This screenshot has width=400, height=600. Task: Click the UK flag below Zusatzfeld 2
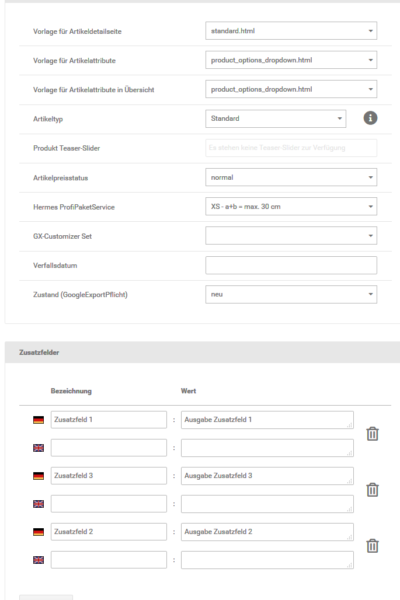tap(38, 560)
